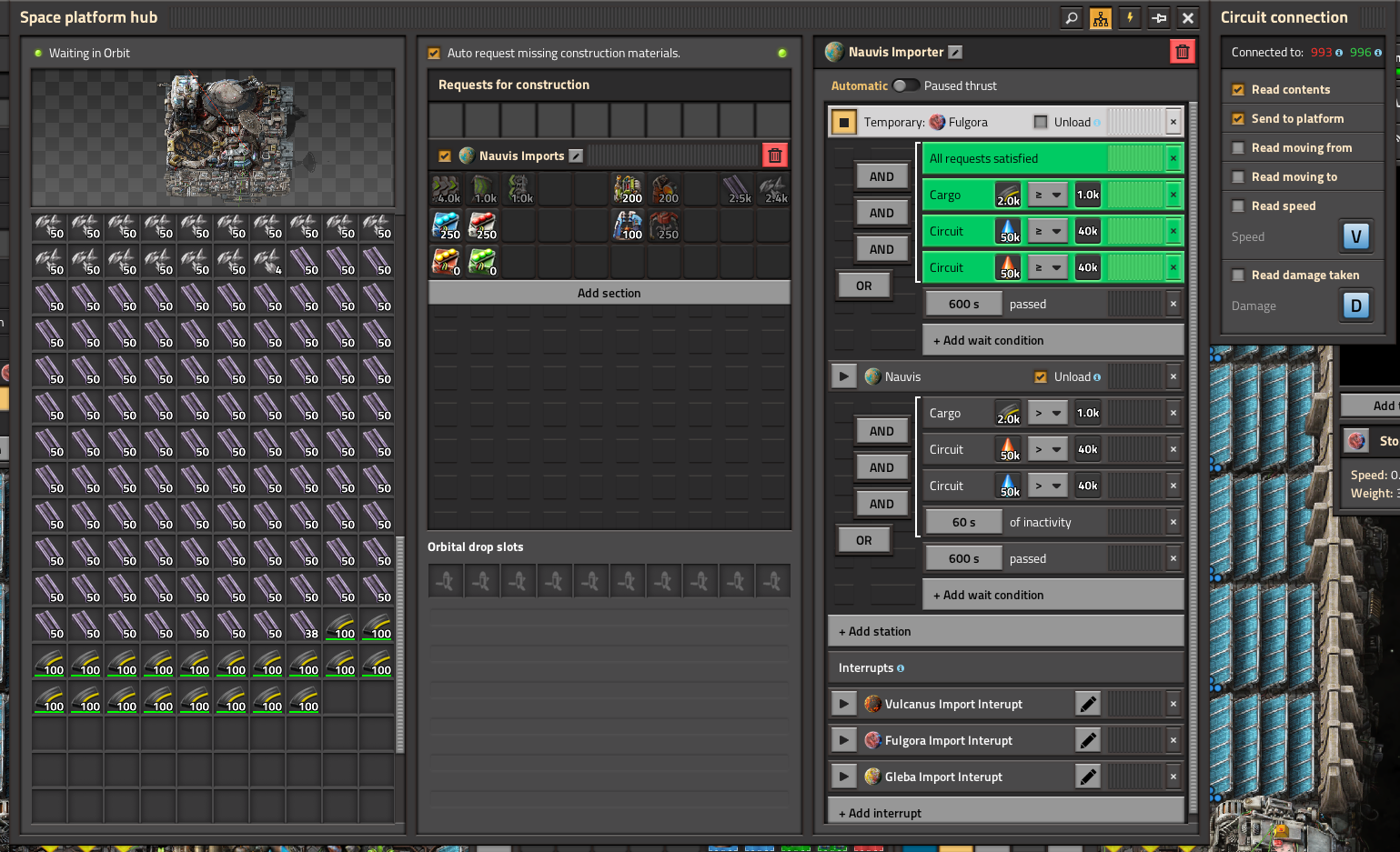Disable Unload checkbox for Nauvis station
Viewport: 1400px width, 852px height.
tap(1041, 376)
